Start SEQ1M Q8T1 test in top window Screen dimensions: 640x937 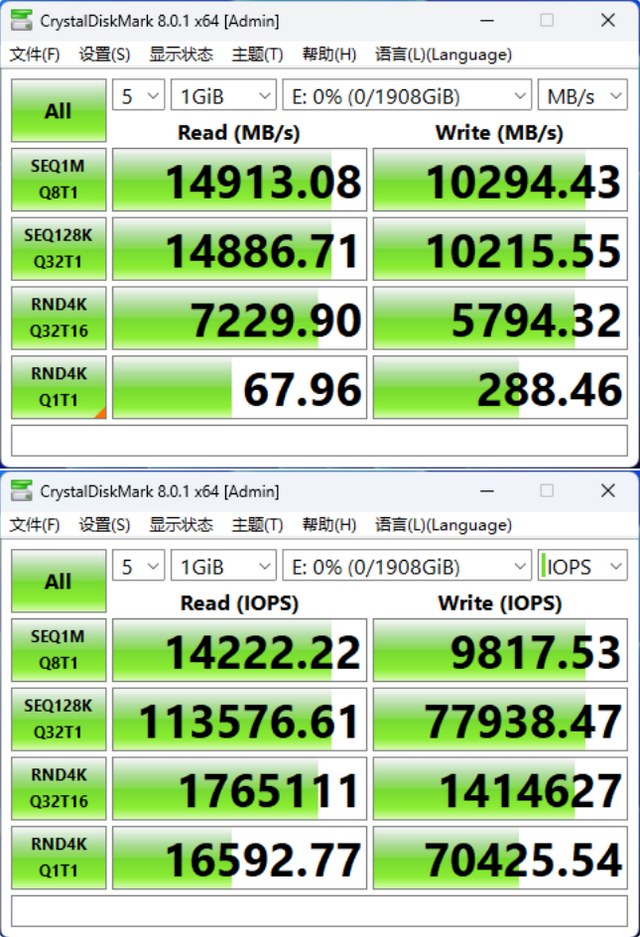(59, 179)
